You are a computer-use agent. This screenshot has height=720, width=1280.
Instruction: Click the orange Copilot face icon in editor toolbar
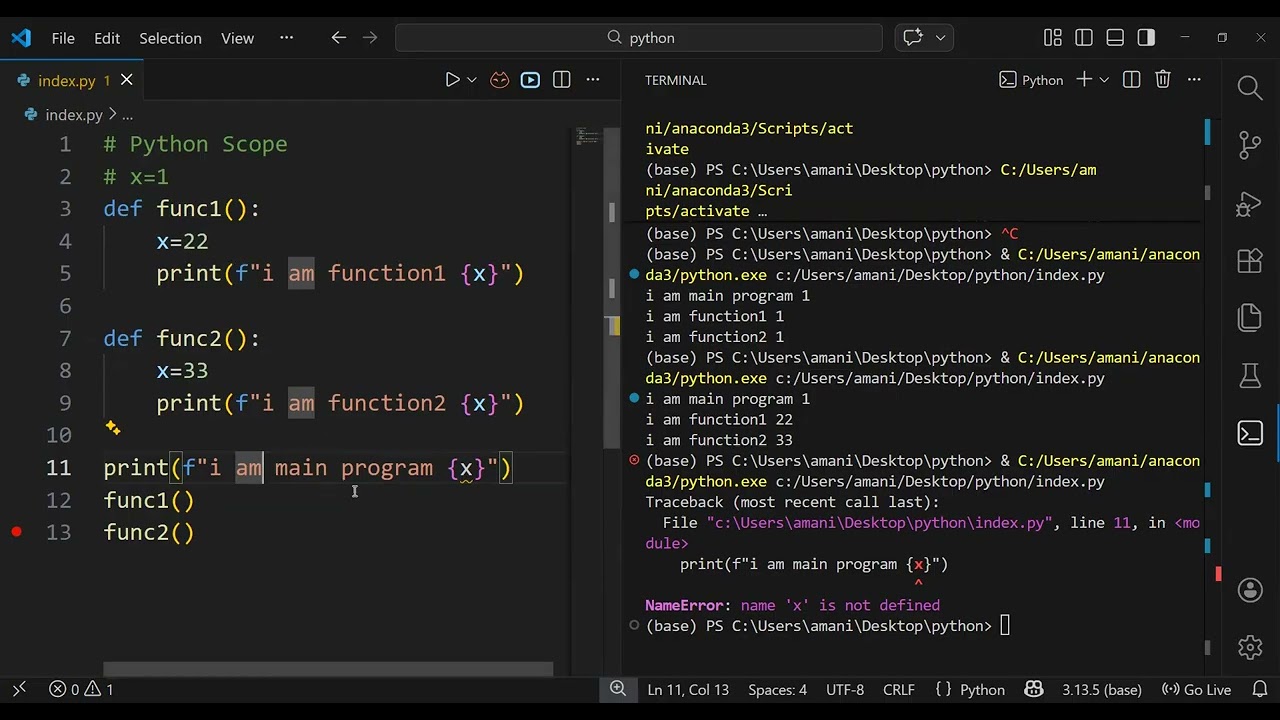click(499, 80)
